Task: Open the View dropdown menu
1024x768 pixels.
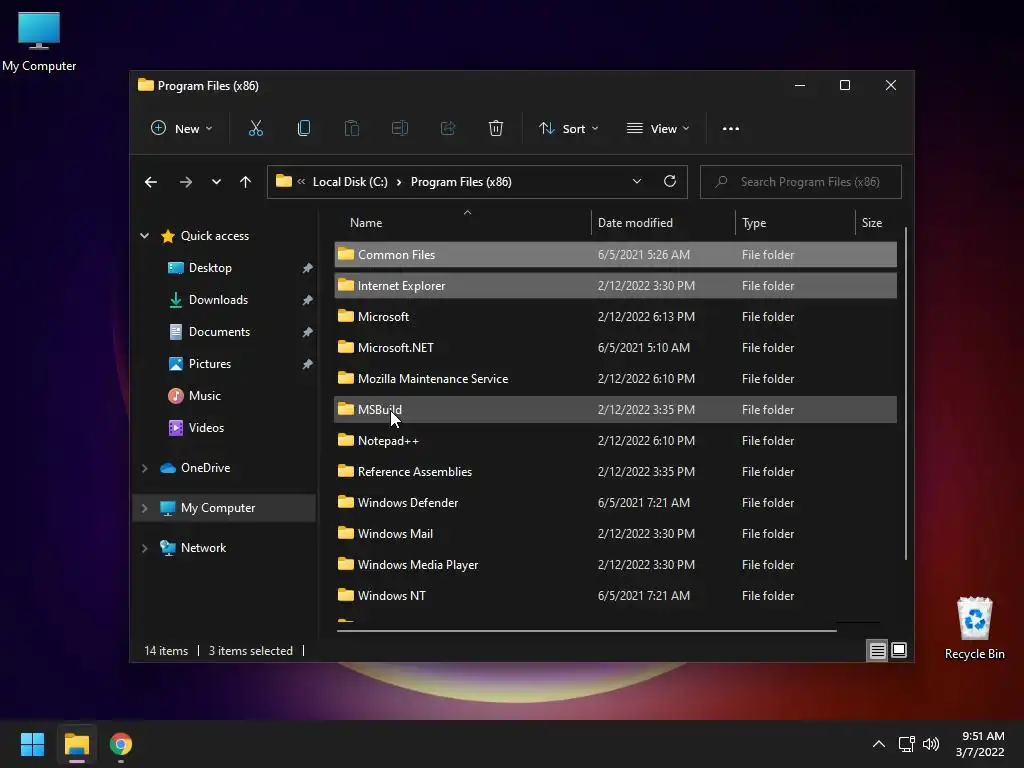Action: pyautogui.click(x=658, y=129)
